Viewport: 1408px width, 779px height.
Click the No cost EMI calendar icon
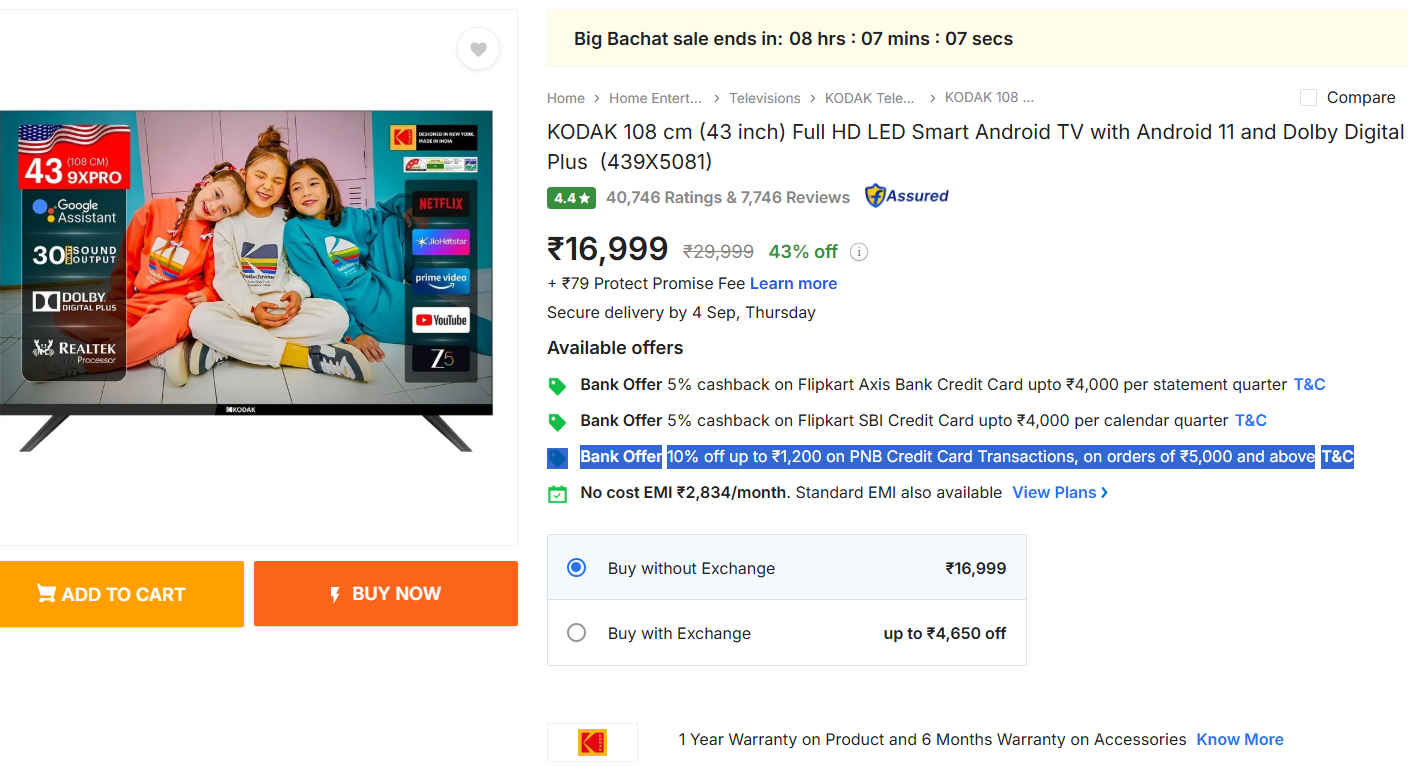click(557, 494)
